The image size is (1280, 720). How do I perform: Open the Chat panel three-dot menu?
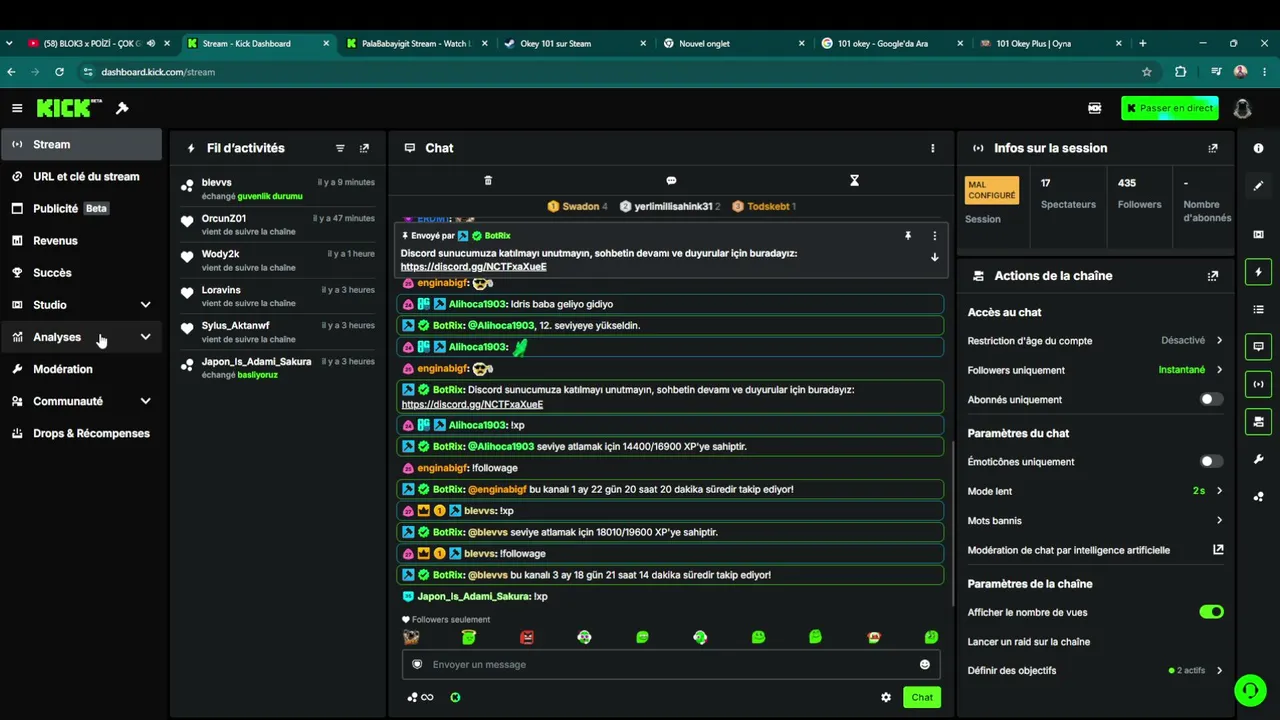click(933, 148)
